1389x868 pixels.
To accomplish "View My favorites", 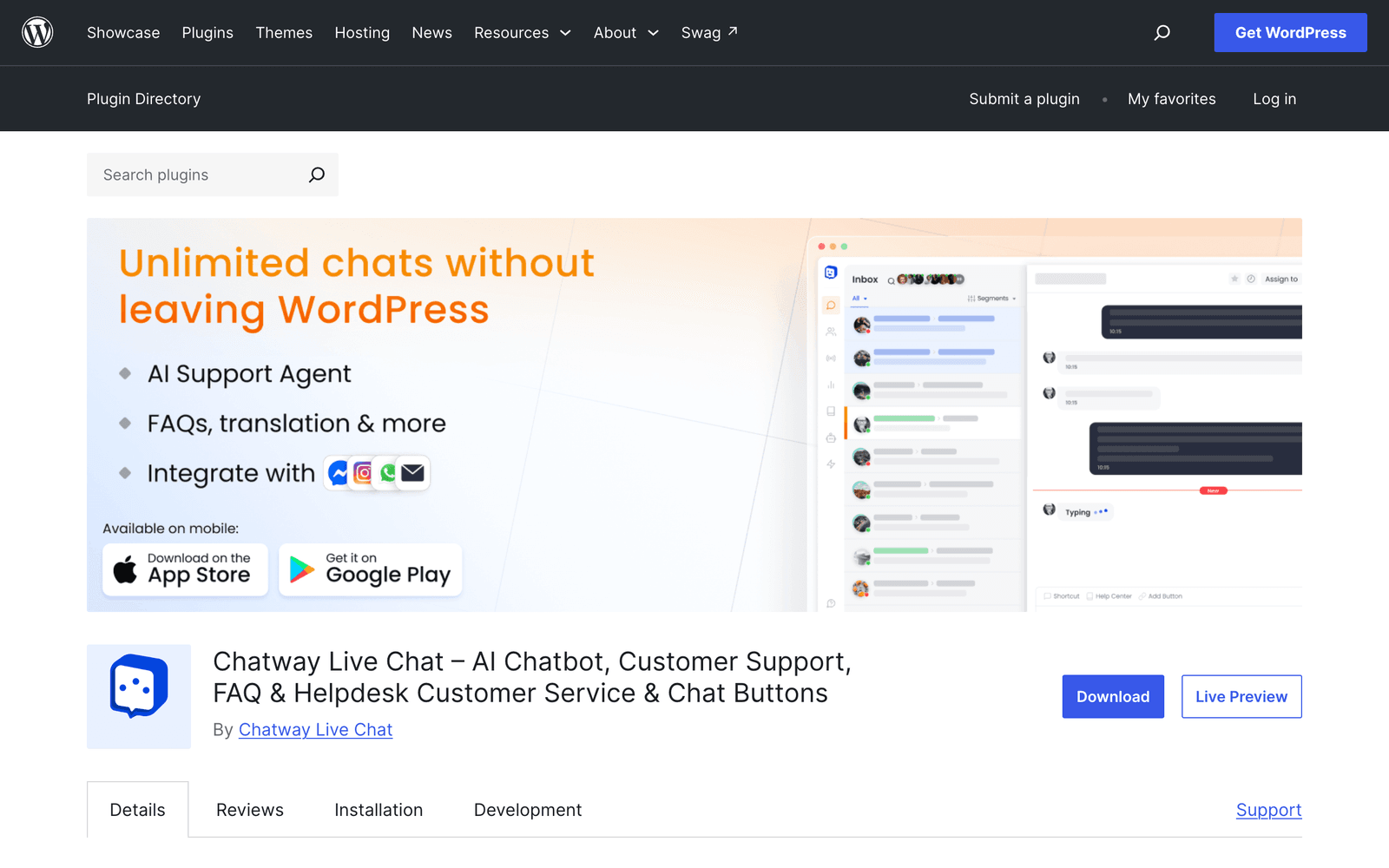I will pos(1171,99).
